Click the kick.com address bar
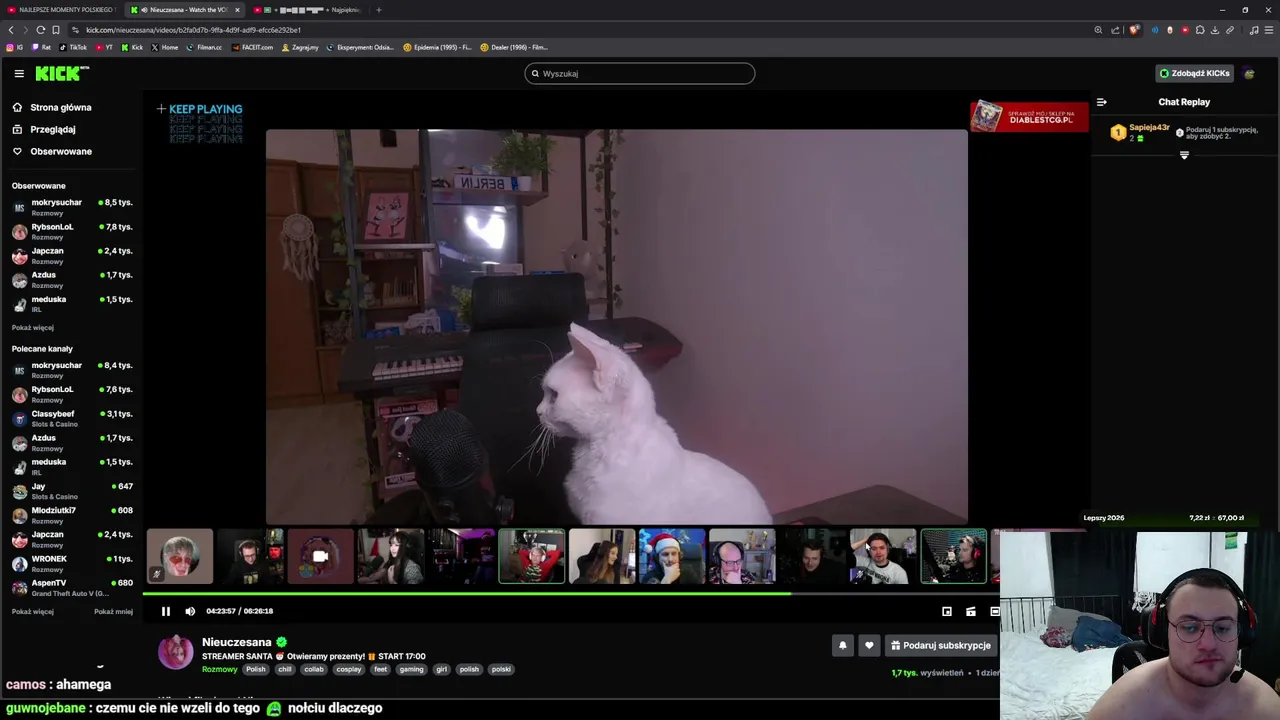 (580, 30)
